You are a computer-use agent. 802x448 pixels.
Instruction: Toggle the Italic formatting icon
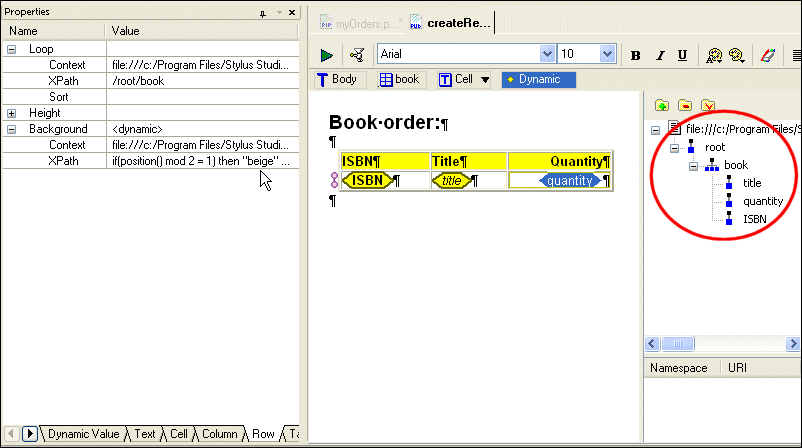pos(659,55)
